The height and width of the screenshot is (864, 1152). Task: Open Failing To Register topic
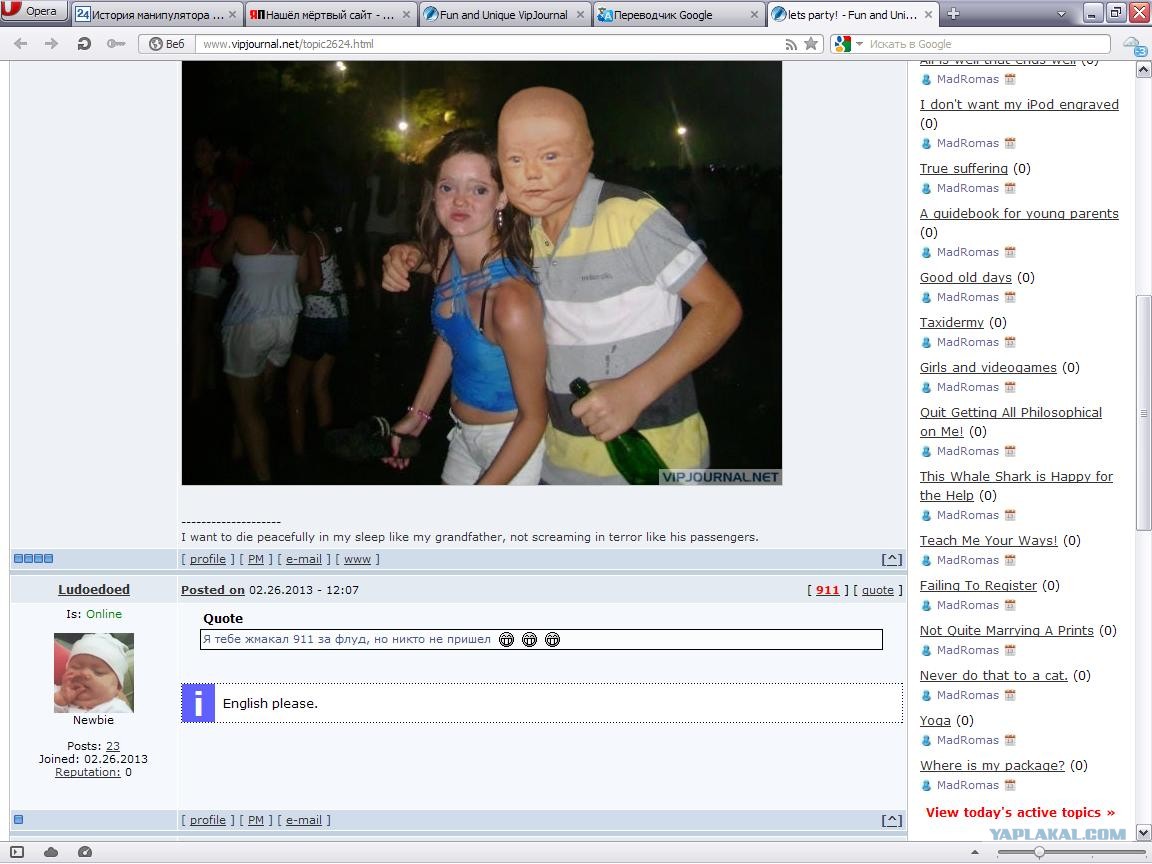(978, 585)
